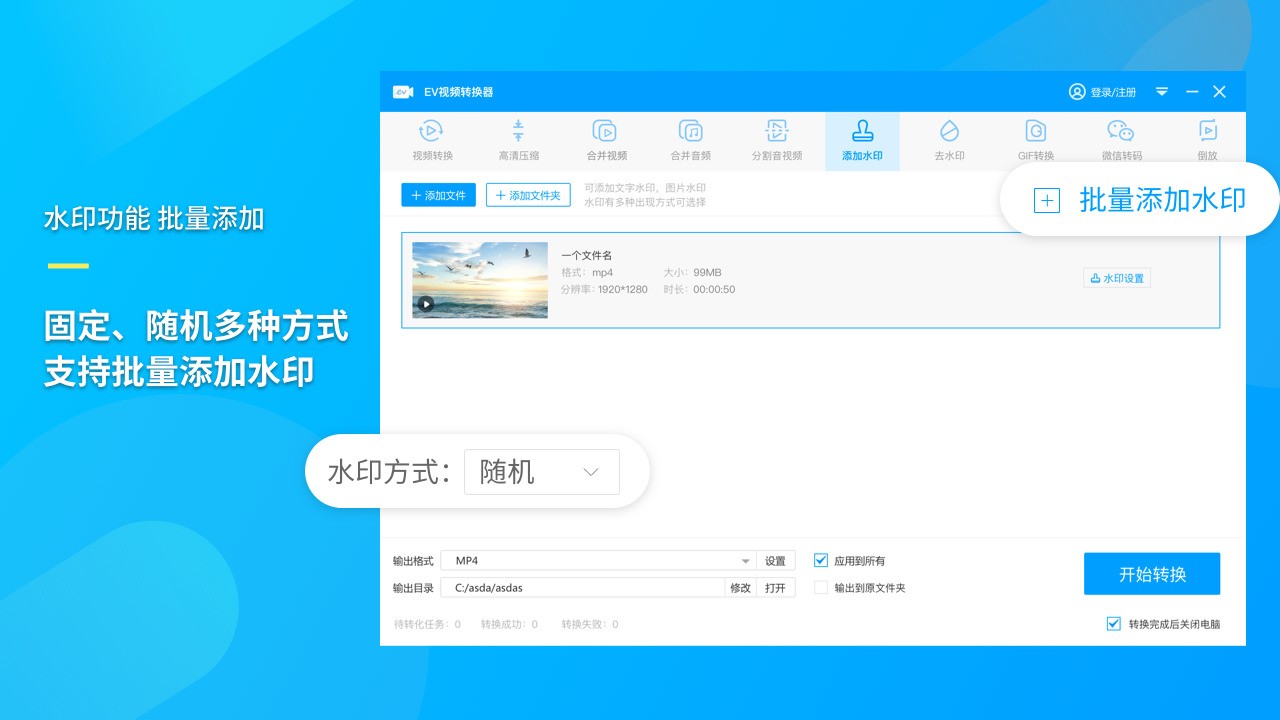Select the 微信转码 WeChat transcode tool
Viewport: 1280px width, 720px height.
click(1120, 140)
